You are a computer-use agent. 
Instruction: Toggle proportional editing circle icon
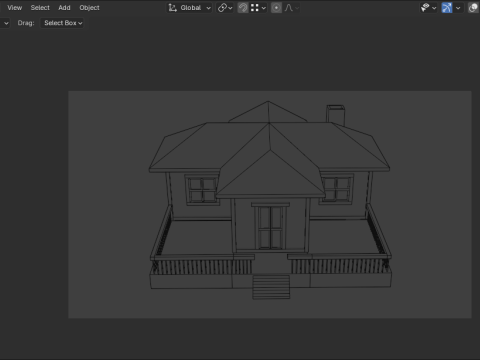(276, 8)
